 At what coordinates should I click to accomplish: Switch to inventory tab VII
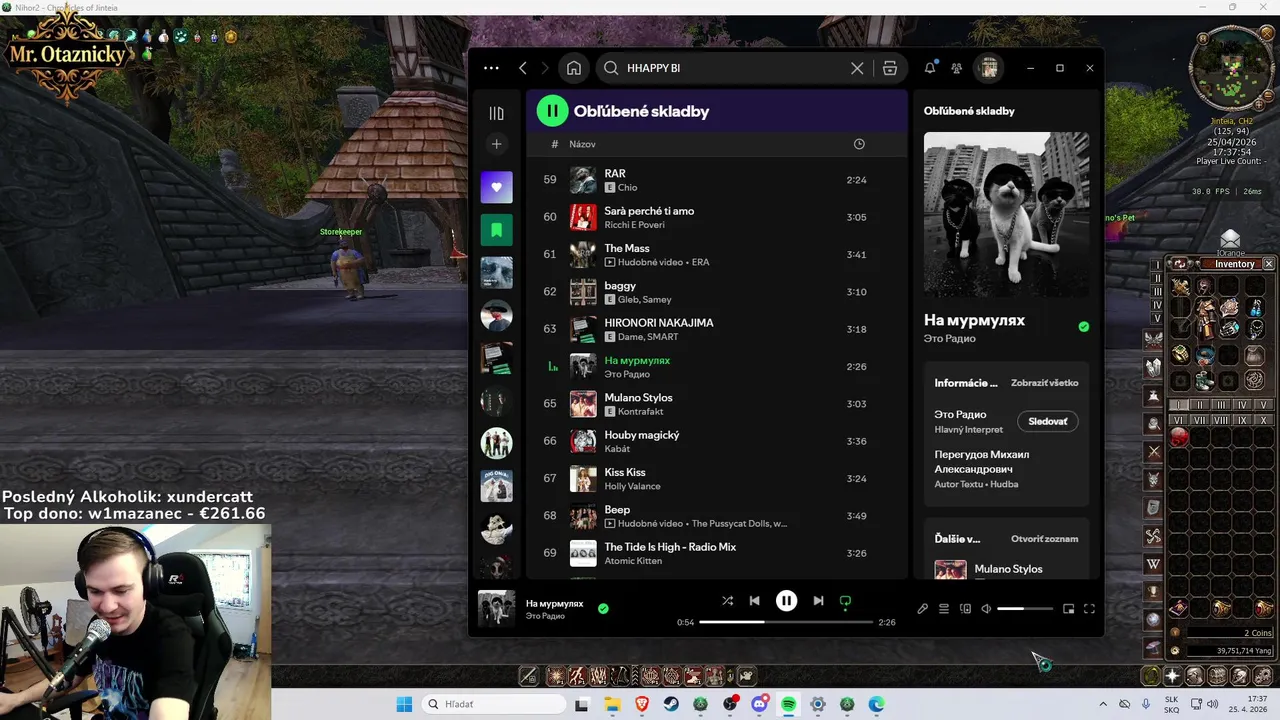[1200, 421]
